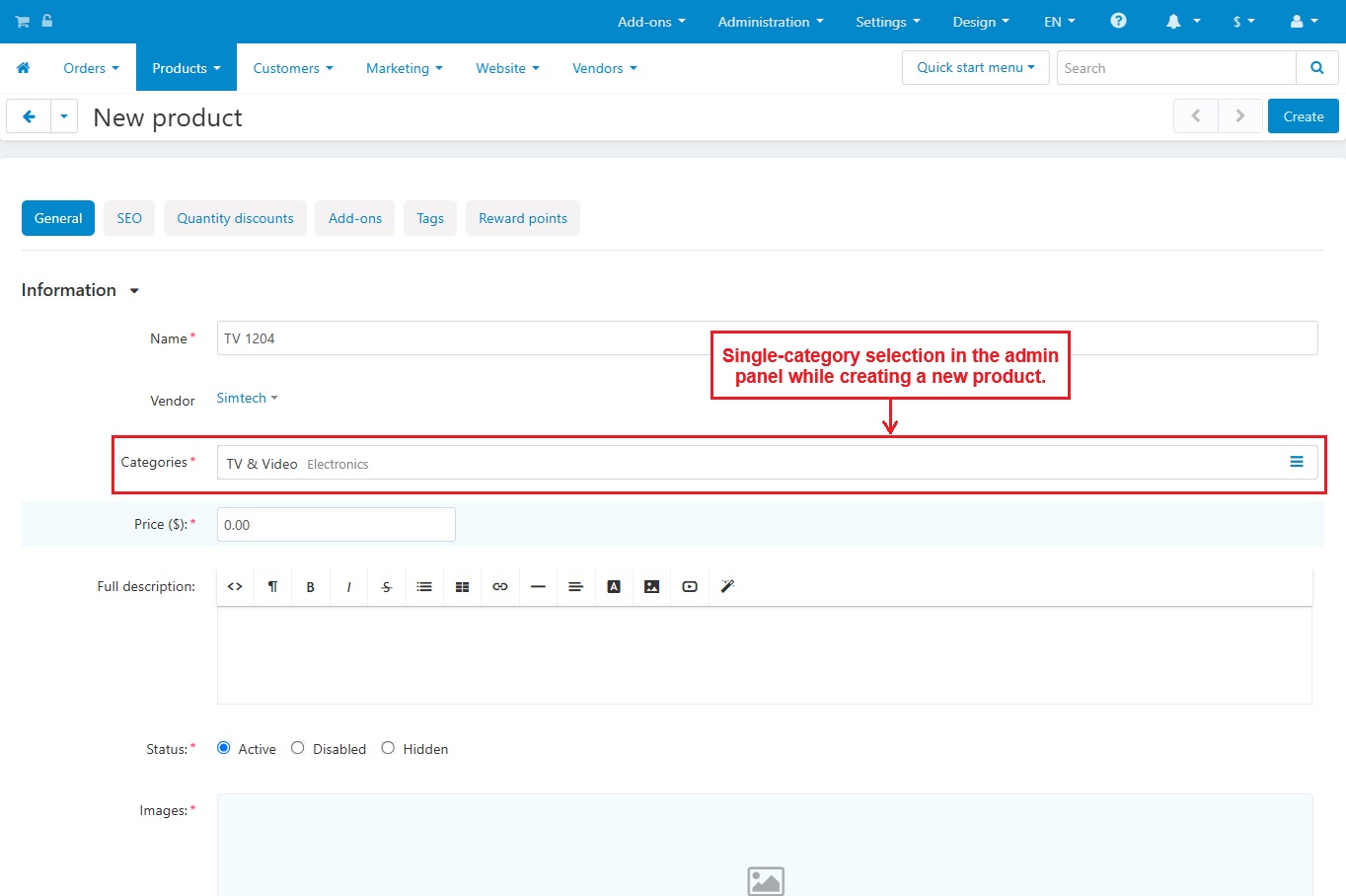
Task: Toggle bold formatting in description editor
Action: pyautogui.click(x=310, y=587)
